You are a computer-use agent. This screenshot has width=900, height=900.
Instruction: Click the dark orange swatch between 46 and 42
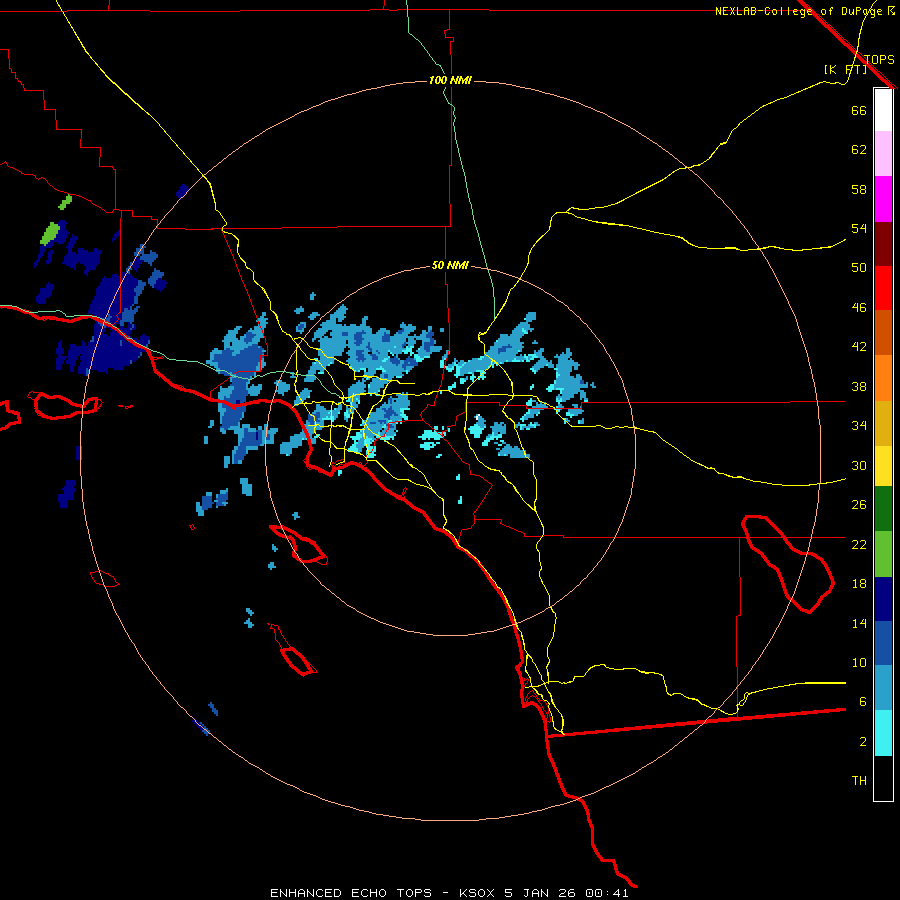(x=883, y=332)
